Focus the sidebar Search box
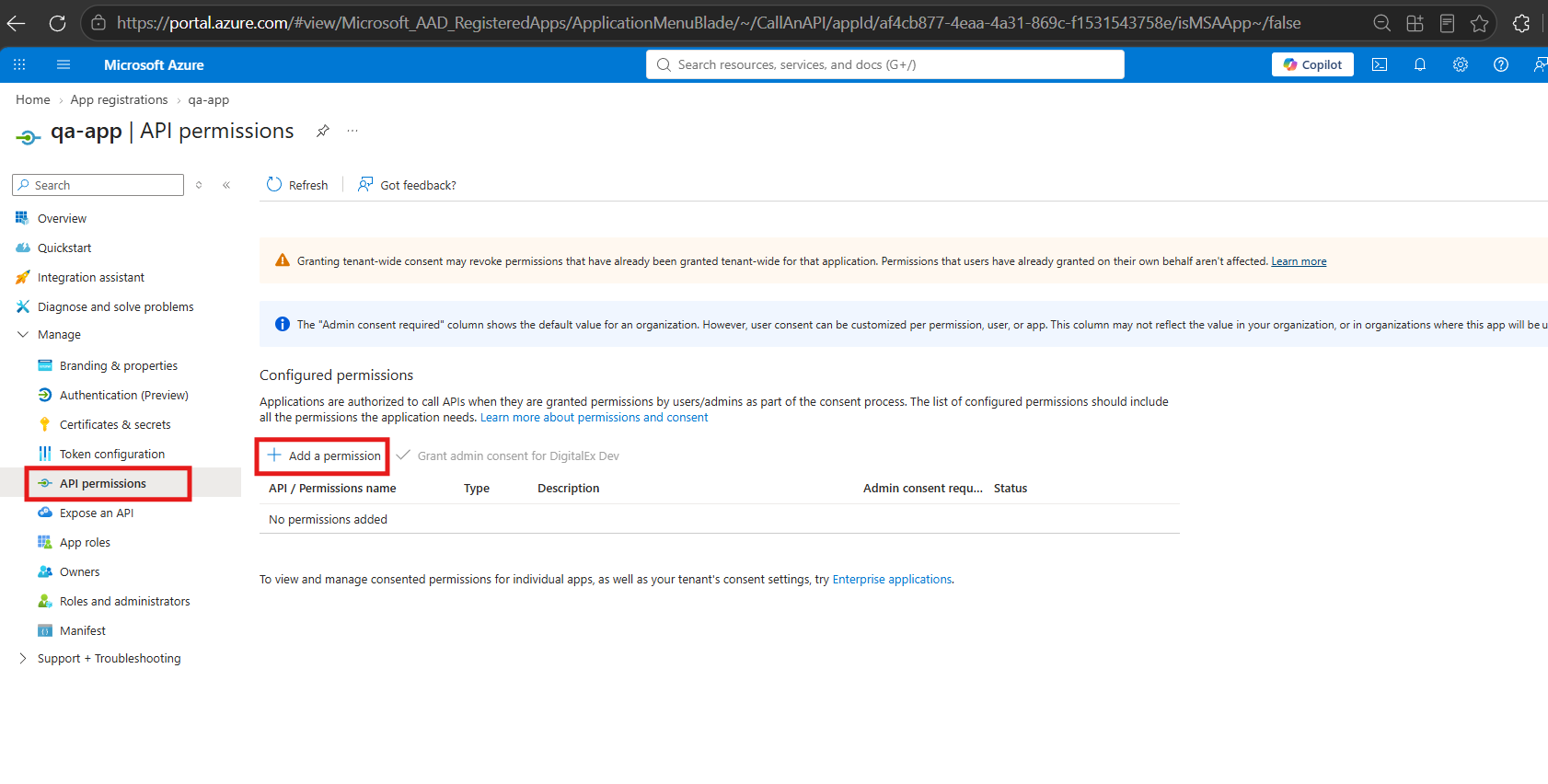 point(98,185)
